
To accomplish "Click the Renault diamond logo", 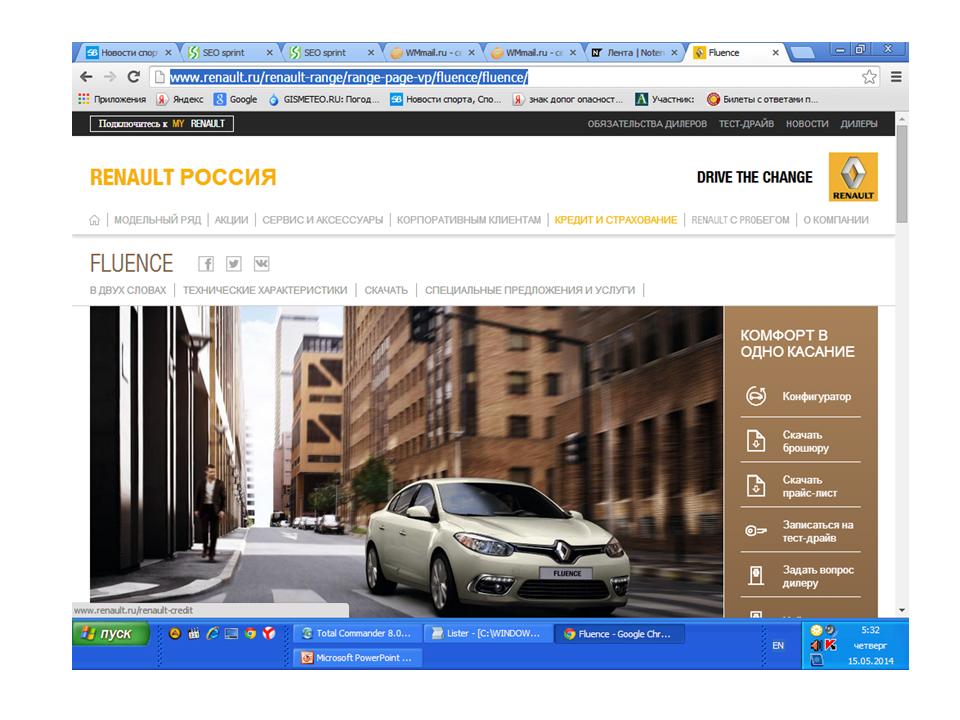I will point(853,177).
